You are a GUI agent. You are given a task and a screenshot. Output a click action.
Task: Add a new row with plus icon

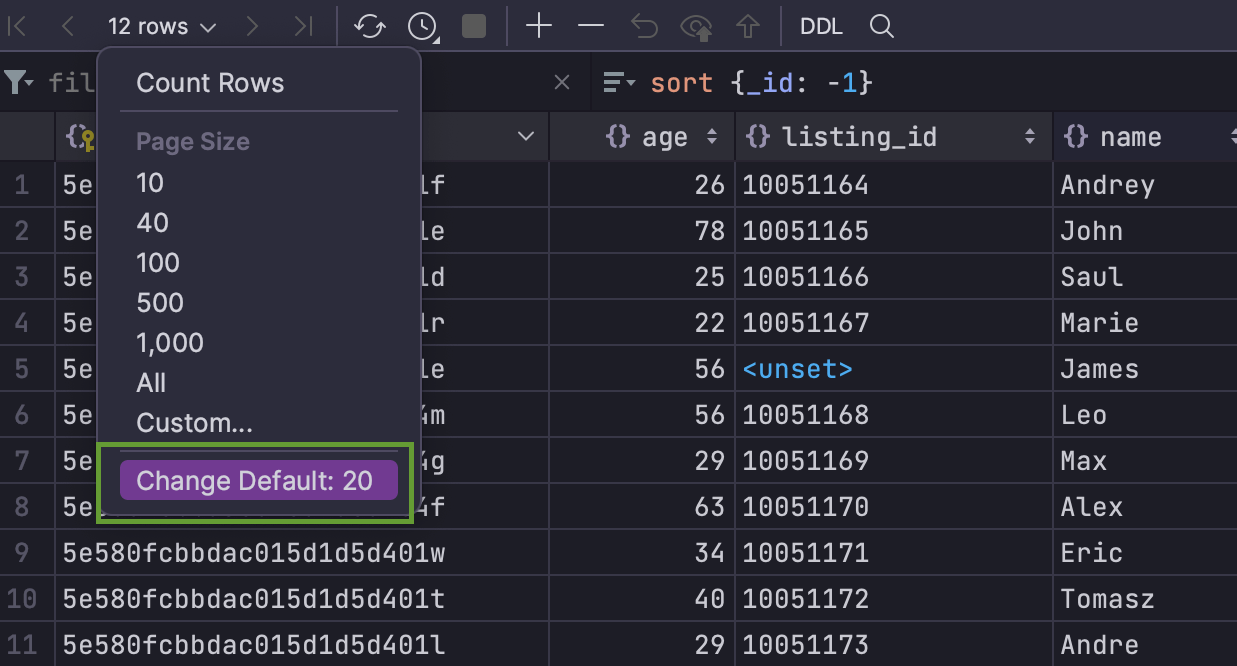[x=539, y=27]
